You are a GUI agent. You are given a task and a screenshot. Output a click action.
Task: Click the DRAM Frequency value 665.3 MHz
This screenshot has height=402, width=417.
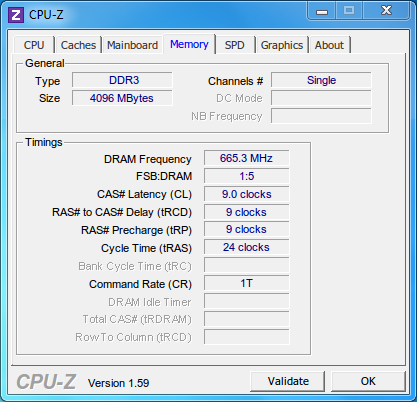click(247, 158)
